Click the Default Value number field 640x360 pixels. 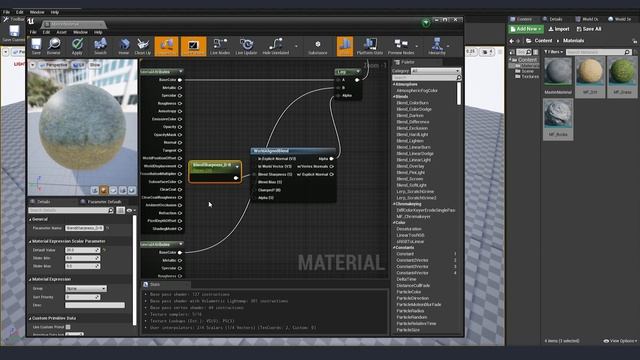coord(82,250)
